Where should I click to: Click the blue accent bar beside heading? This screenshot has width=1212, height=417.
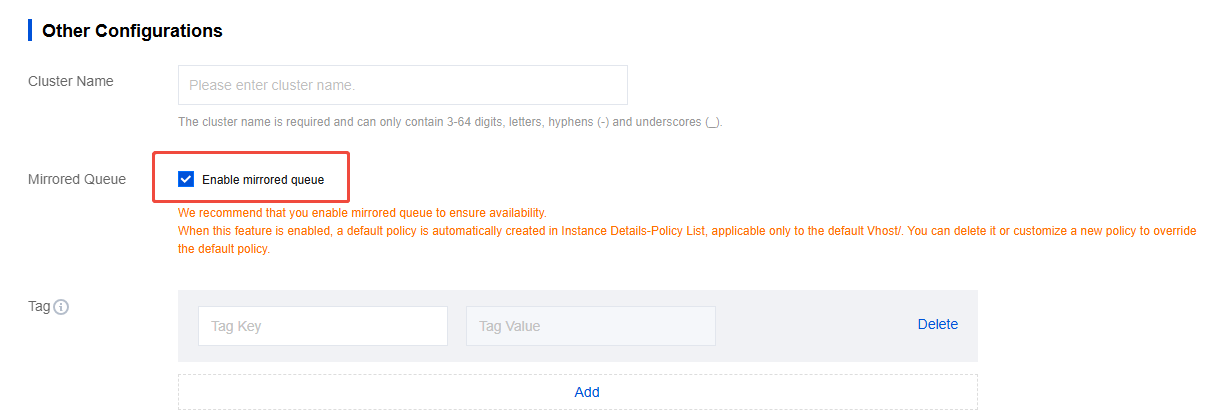pyautogui.click(x=30, y=30)
